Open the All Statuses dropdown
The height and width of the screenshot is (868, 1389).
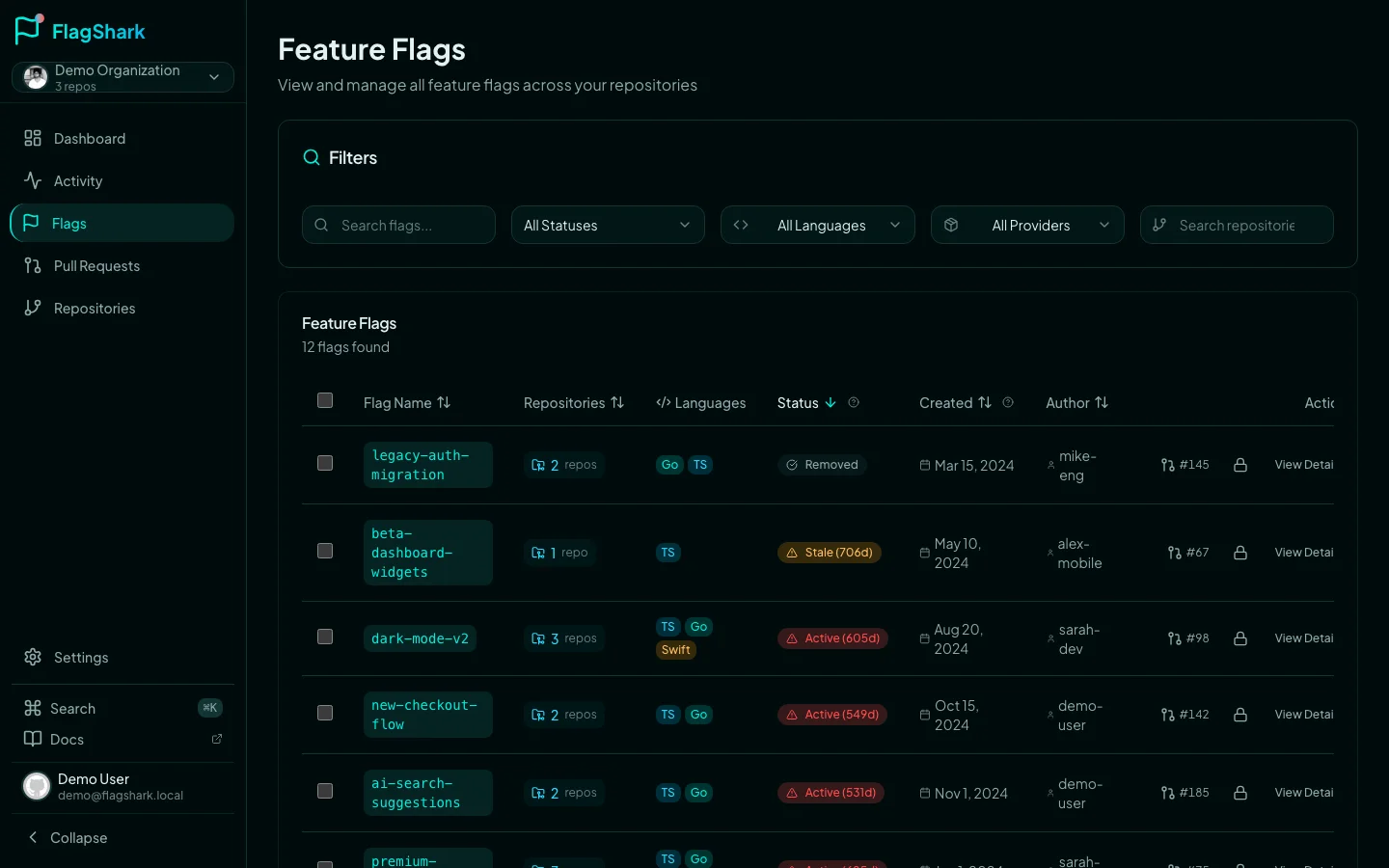[x=608, y=225]
